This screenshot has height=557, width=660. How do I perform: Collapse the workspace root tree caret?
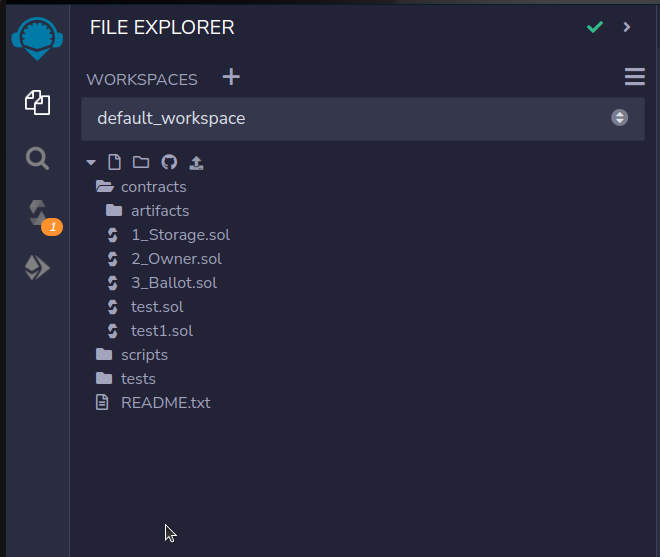[91, 162]
